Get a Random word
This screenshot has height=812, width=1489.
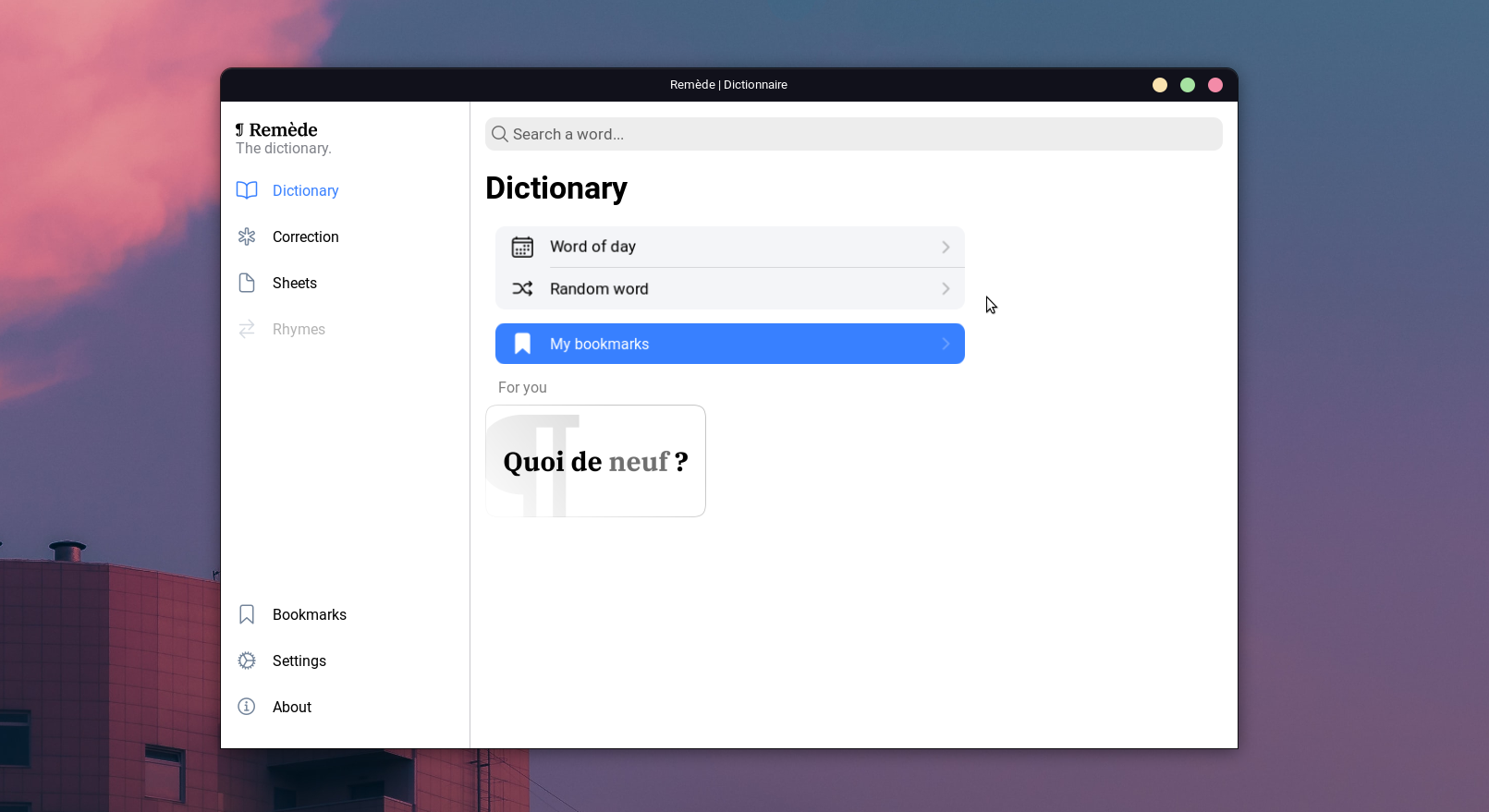coord(730,289)
